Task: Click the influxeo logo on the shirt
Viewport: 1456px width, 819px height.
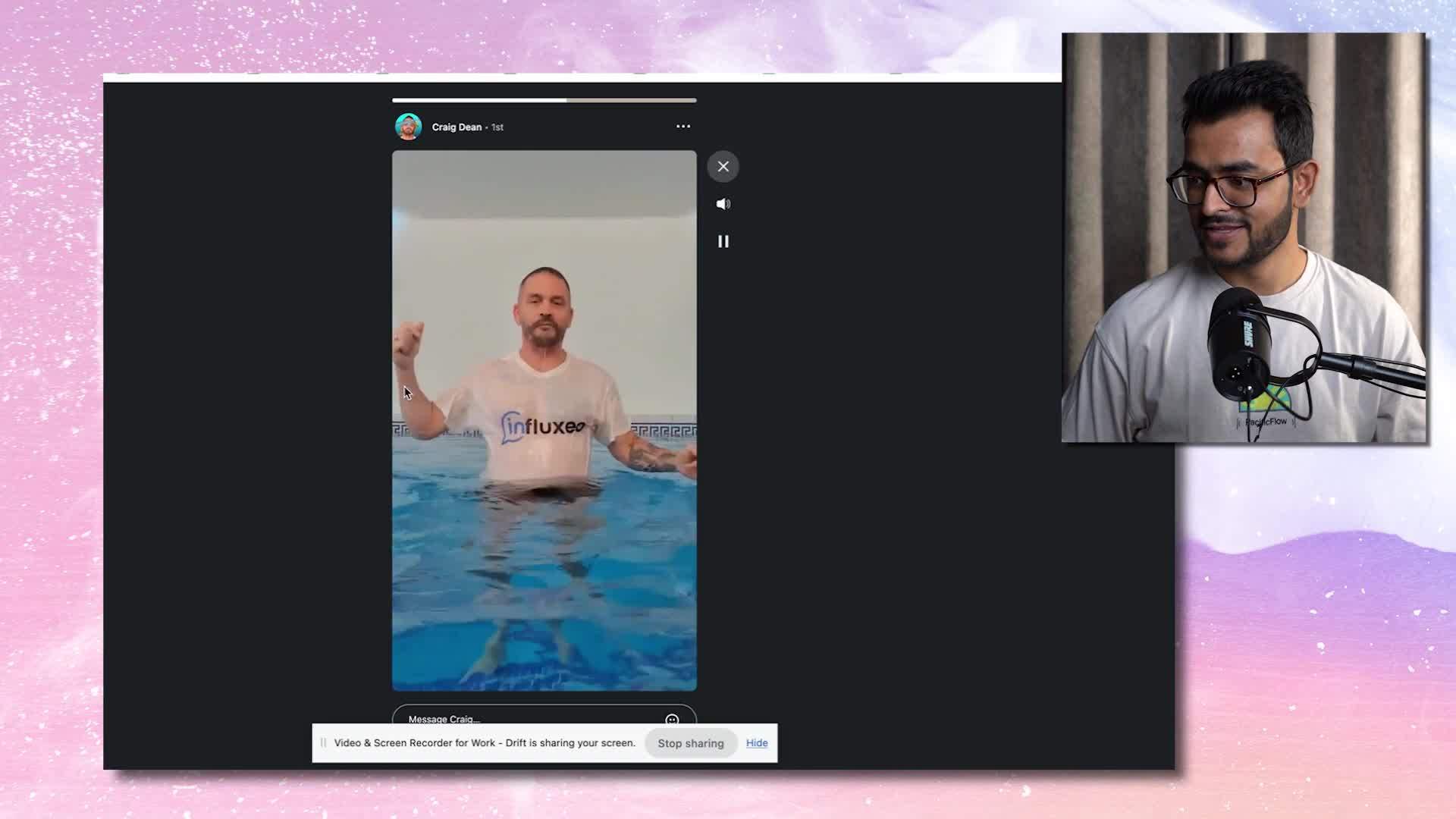Action: point(543,428)
